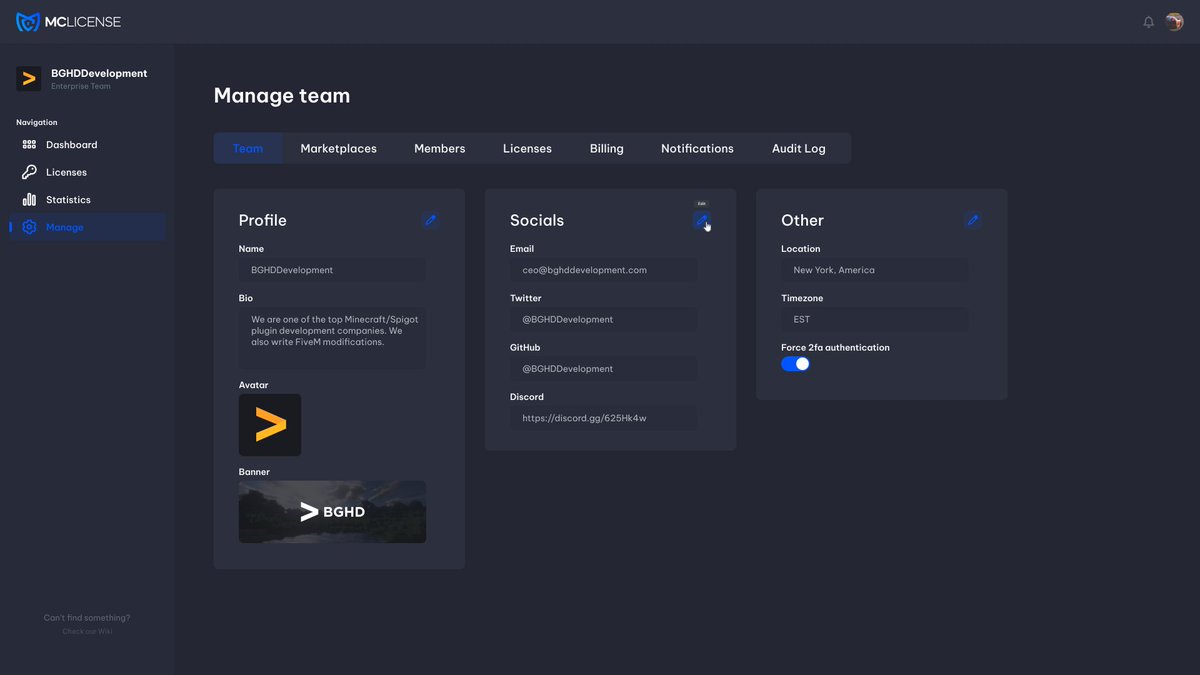1200x675 pixels.
Task: Edit the Profile card with the pencil
Action: [x=430, y=220]
